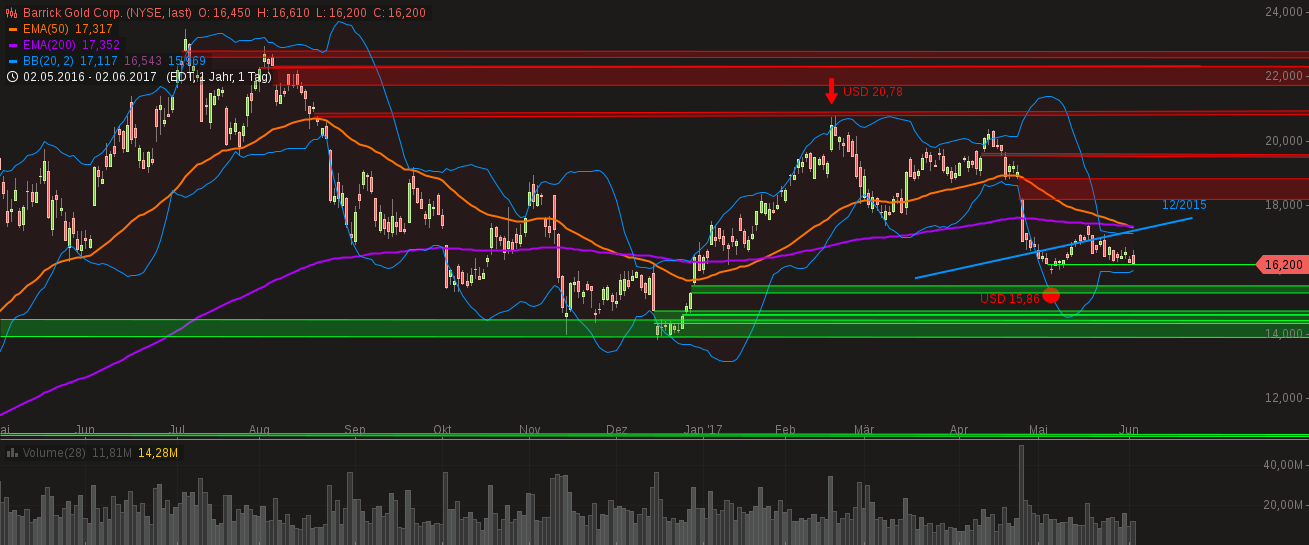
Task: Click the USD 15,86 annotation label
Action: [x=1010, y=299]
